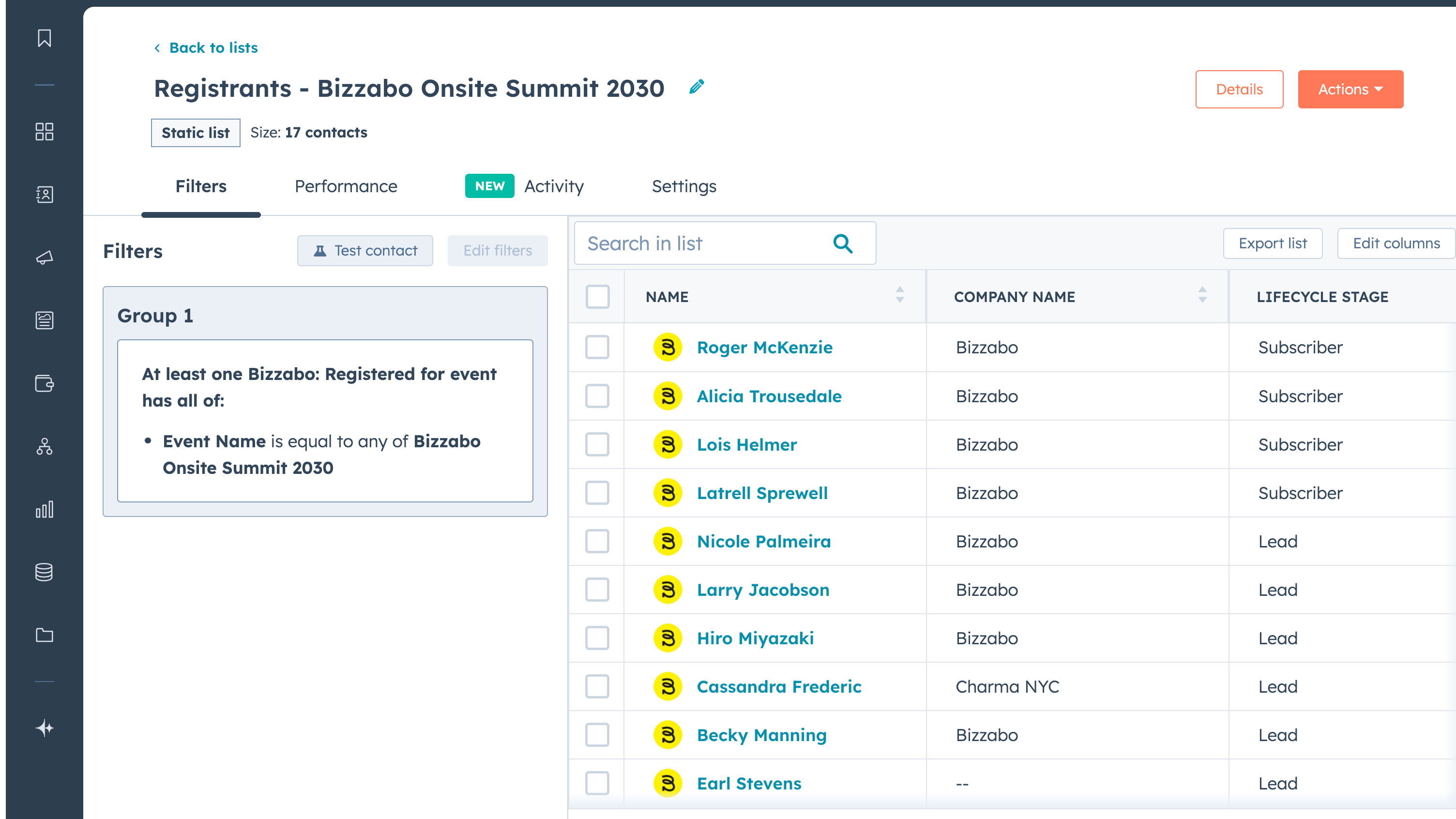Open the workspaces grid icon
The width and height of the screenshot is (1456, 819).
coord(44,131)
